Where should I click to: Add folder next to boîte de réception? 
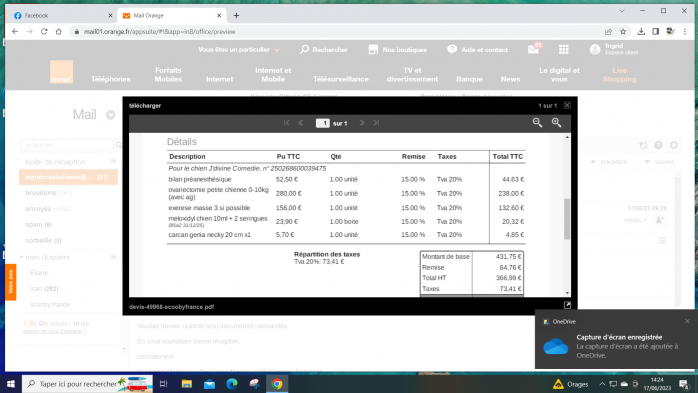point(113,161)
